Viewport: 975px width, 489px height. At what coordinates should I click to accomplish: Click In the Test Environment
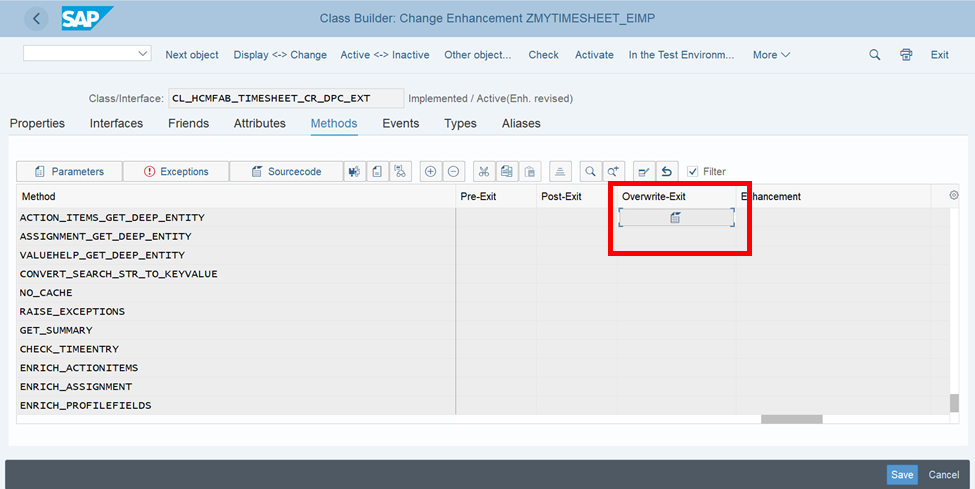pos(681,55)
